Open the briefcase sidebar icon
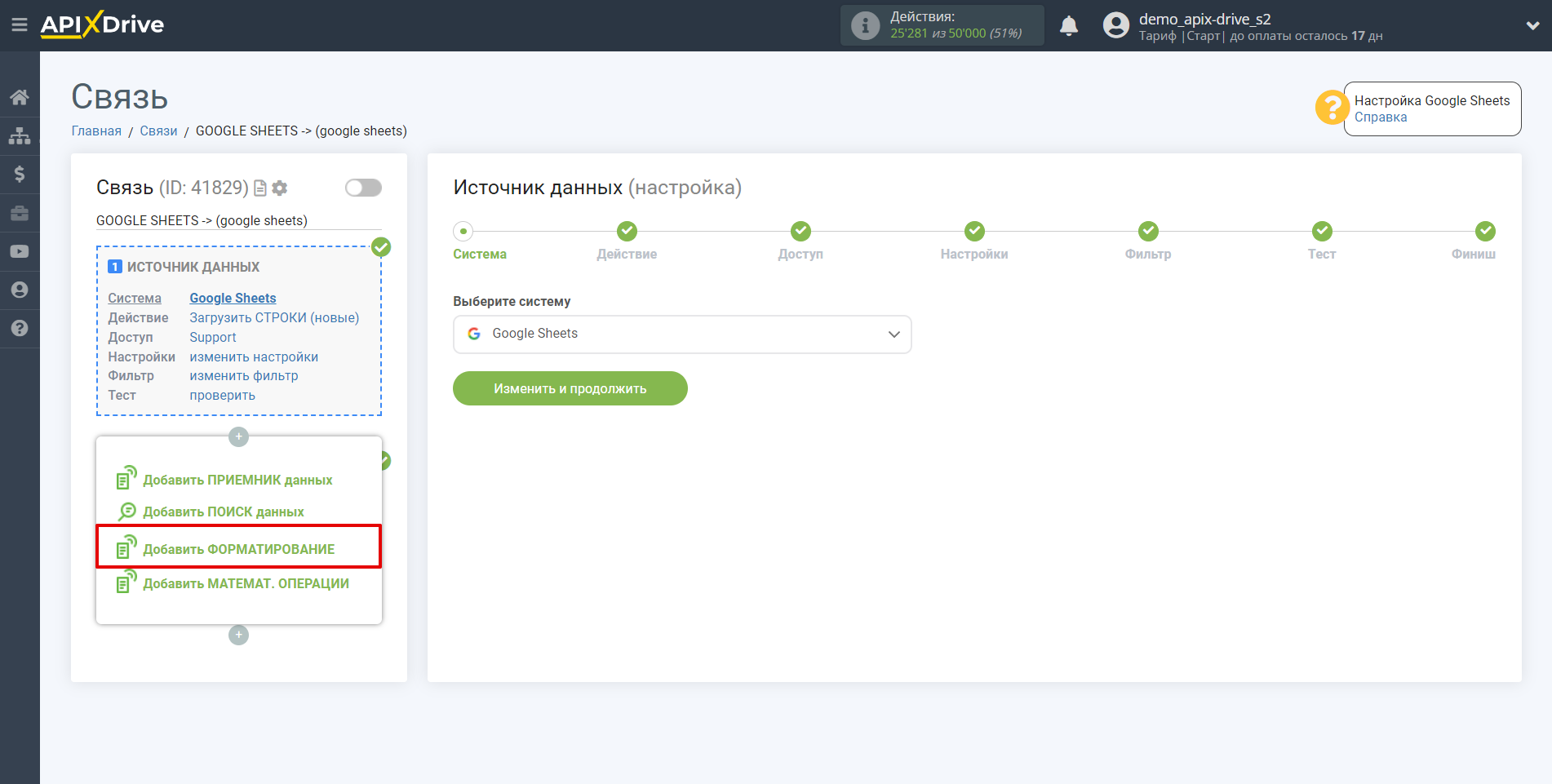1552x784 pixels. 20,213
